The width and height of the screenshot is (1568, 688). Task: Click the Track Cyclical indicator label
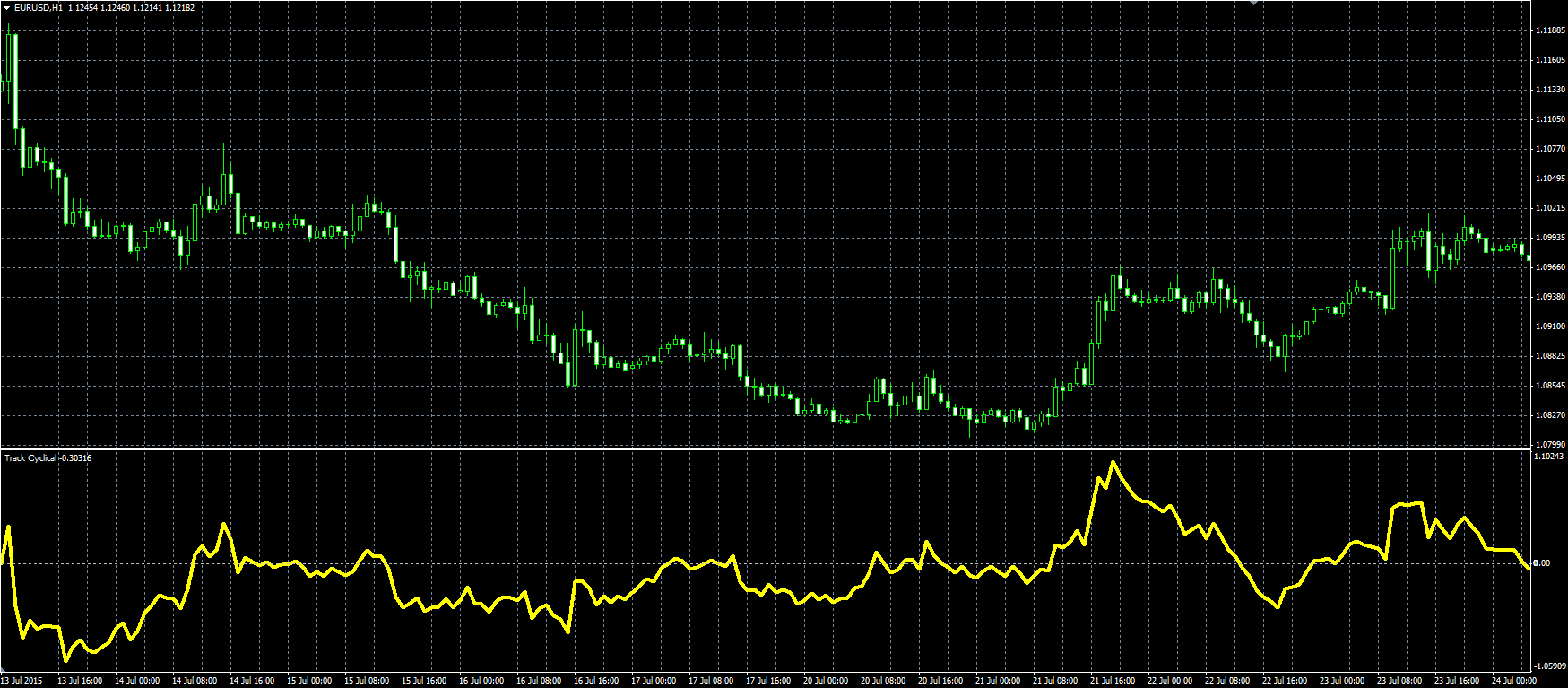pyautogui.click(x=30, y=458)
